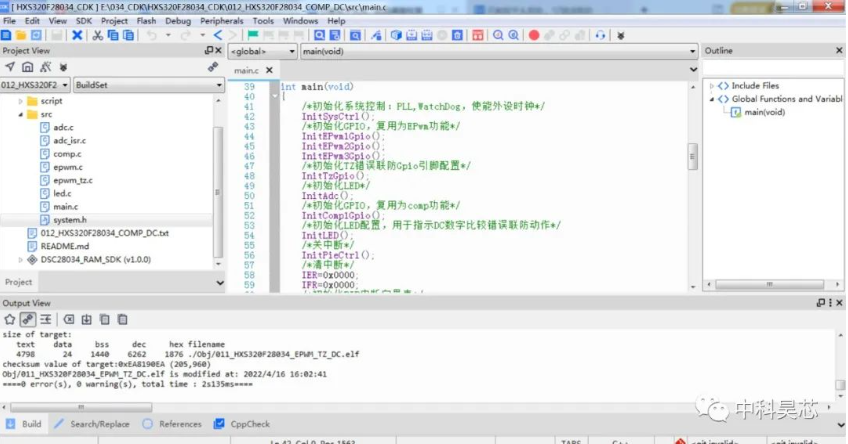The width and height of the screenshot is (848, 444).
Task: Click the blue X delete toolbar icon
Action: pyautogui.click(x=77, y=35)
